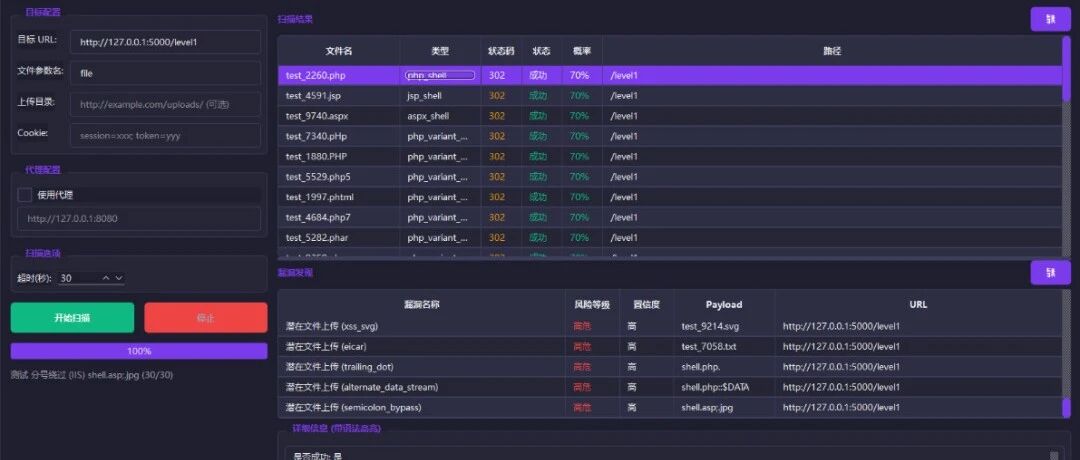Sort results by the 状态码 column header
The image size is (1080, 460).
tap(501, 51)
